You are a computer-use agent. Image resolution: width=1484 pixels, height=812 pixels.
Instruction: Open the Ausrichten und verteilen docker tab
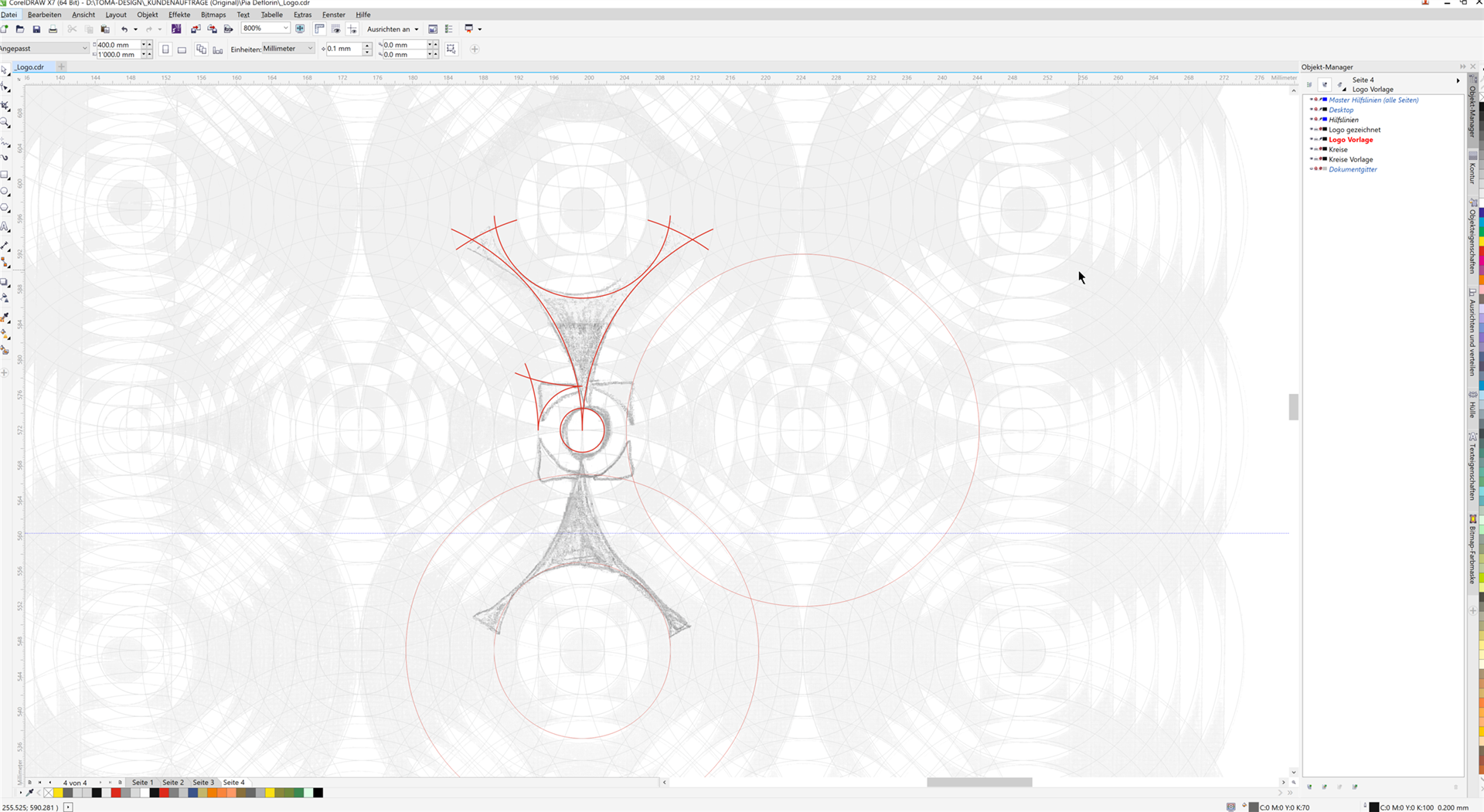(1472, 332)
